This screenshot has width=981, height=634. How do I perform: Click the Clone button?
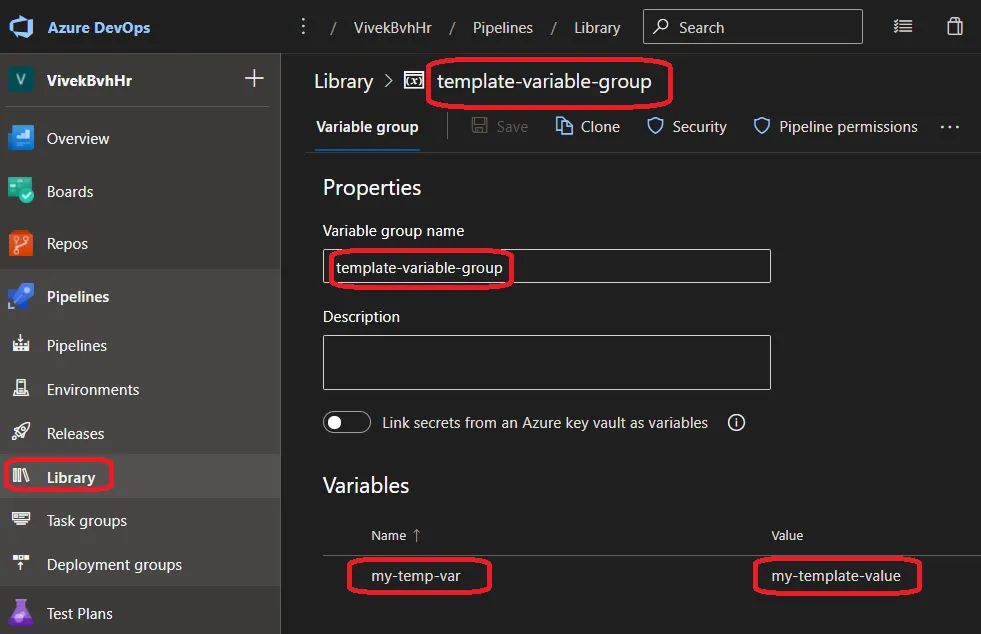(x=588, y=127)
